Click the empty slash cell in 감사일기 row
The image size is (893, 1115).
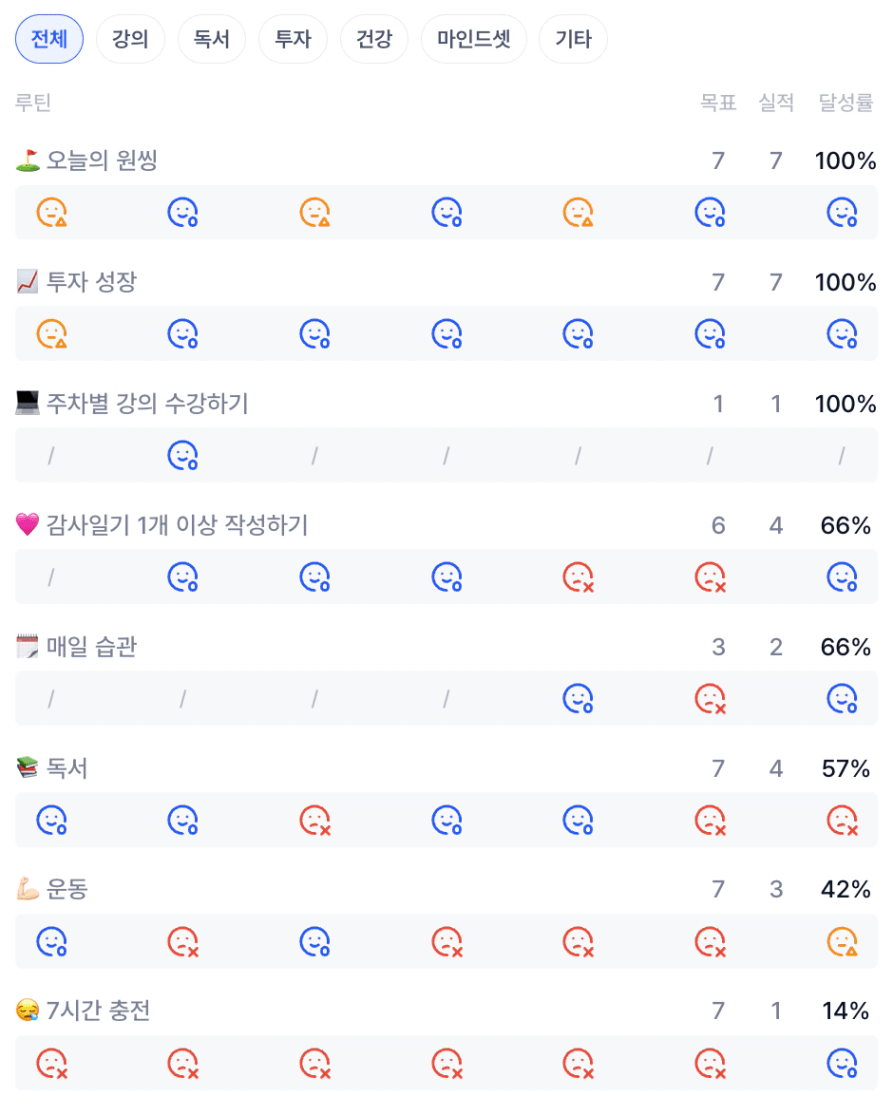(51, 578)
